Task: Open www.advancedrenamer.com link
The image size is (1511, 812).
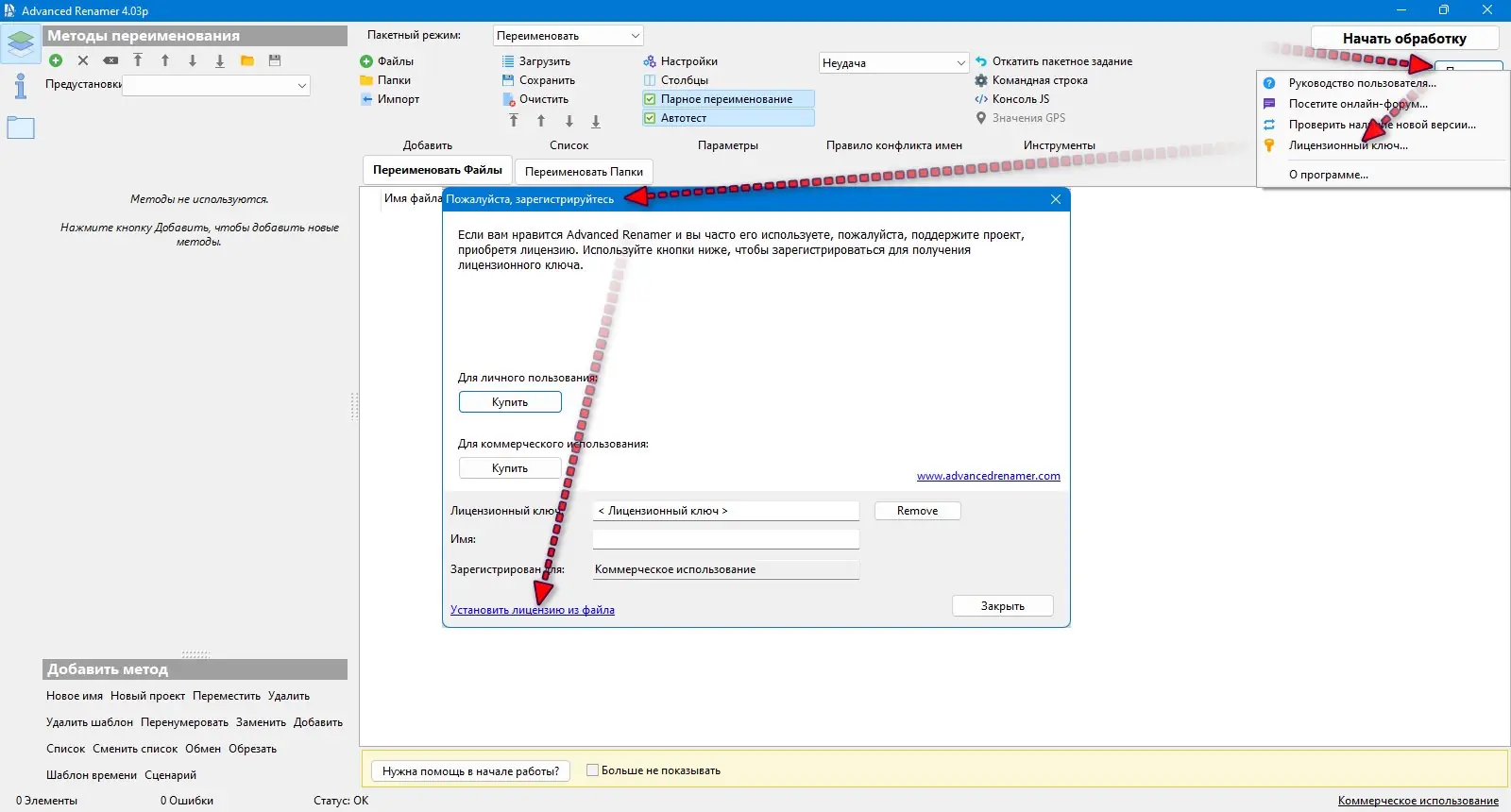Action: click(x=988, y=476)
